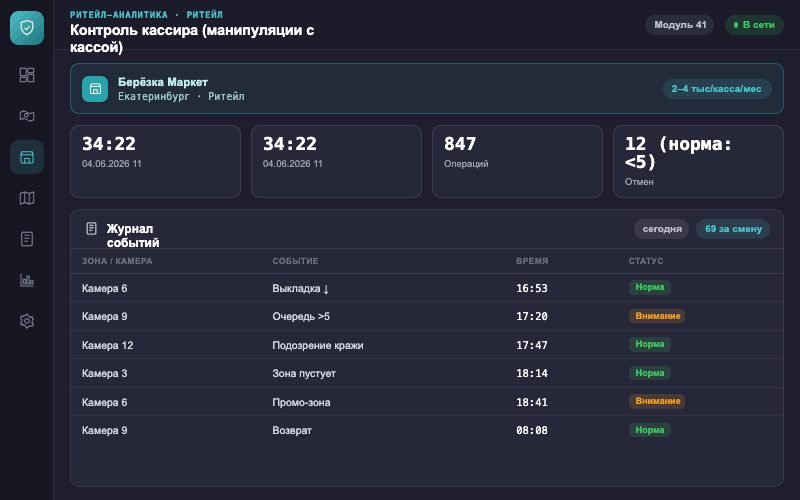Image resolution: width=800 pixels, height=500 pixels.
Task: Select the сегодня filter chip
Action: (x=662, y=229)
